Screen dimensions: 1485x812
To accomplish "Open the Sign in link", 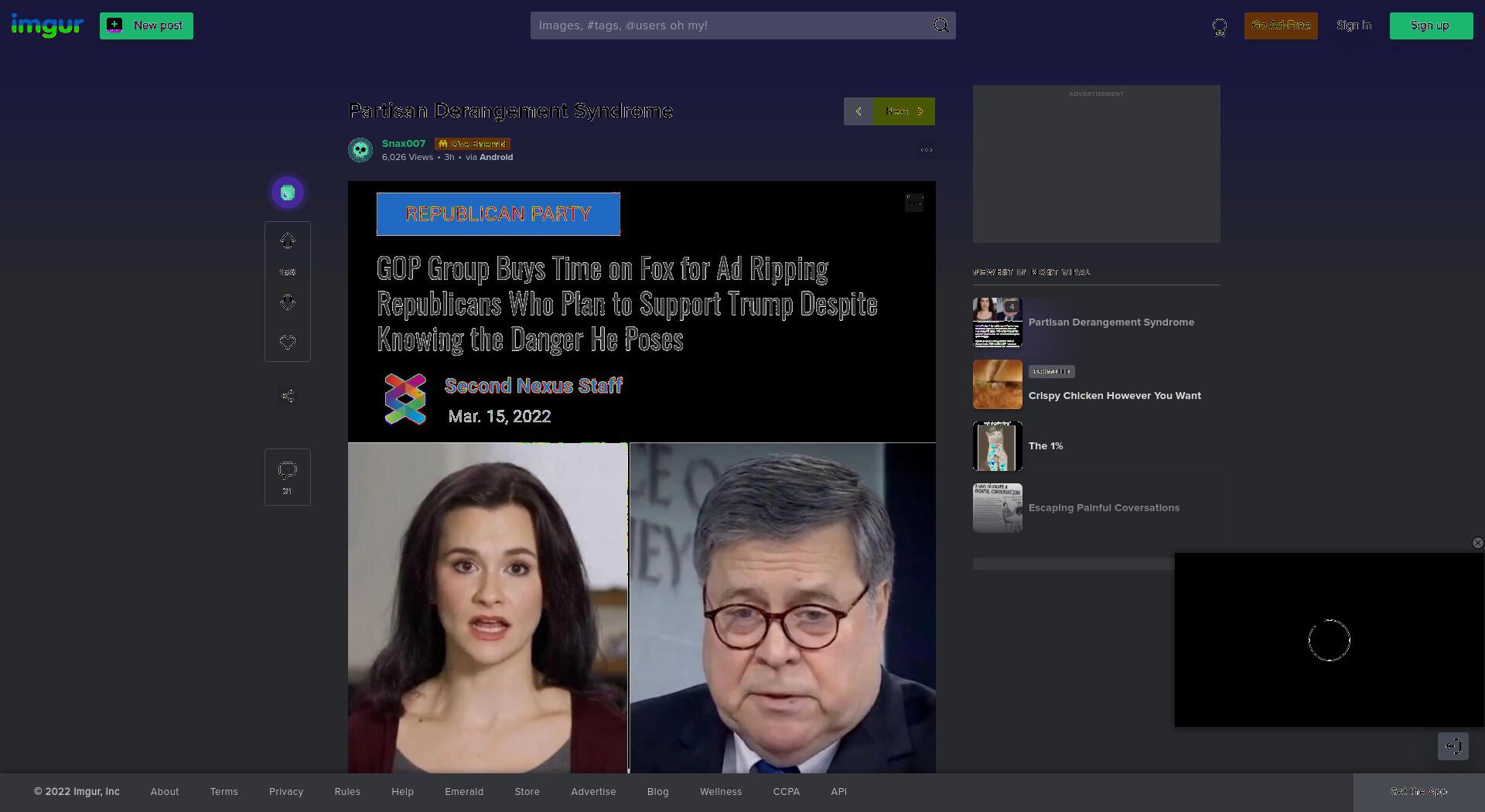I will pyautogui.click(x=1354, y=26).
